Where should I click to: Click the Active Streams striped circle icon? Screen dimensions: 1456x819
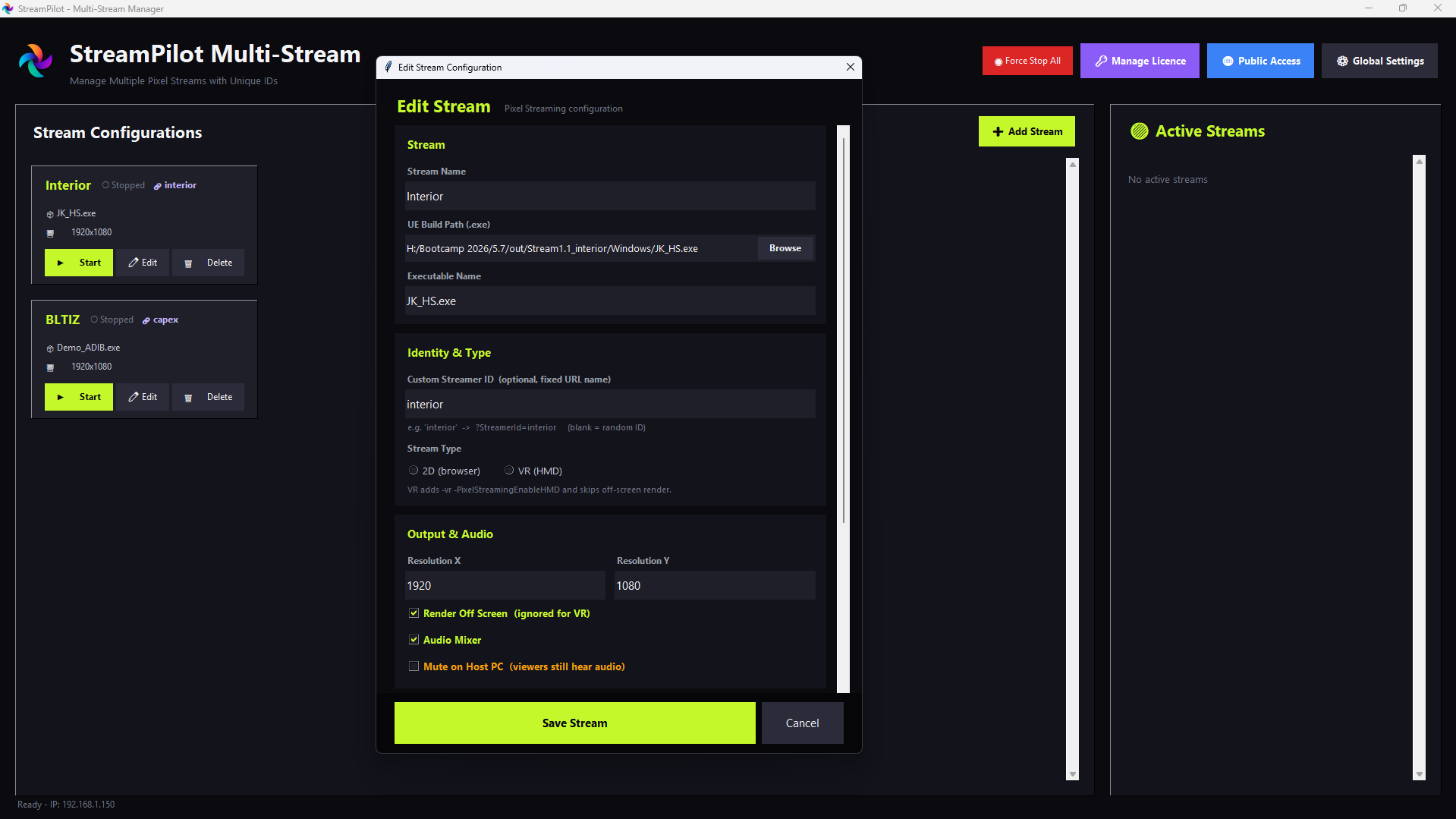tap(1139, 131)
